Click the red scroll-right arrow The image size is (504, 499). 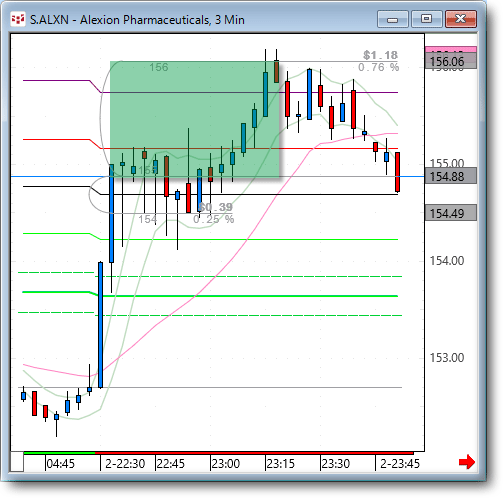tap(466, 462)
